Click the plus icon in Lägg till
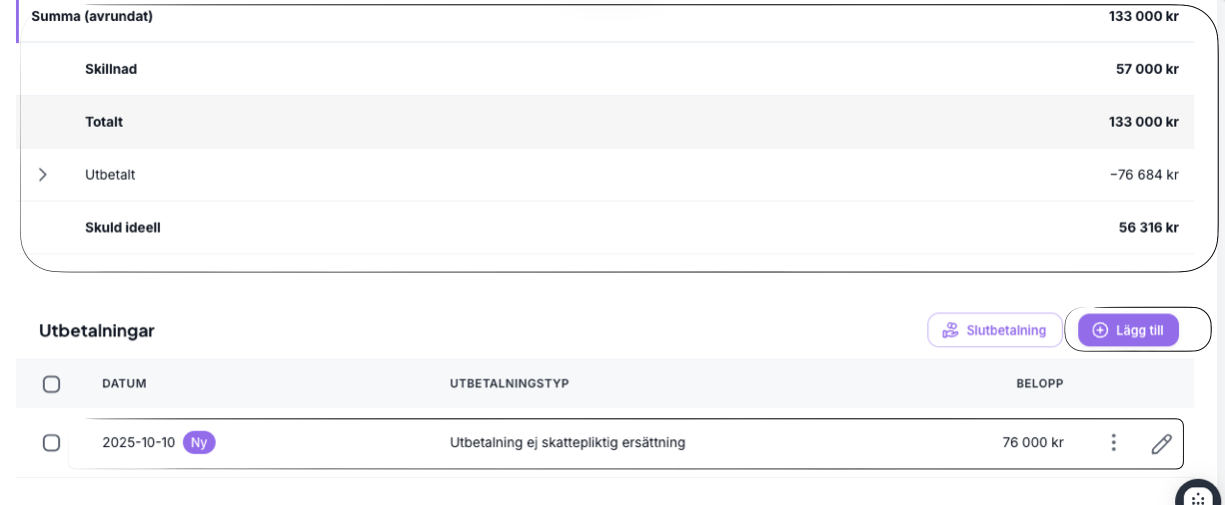 (1100, 330)
